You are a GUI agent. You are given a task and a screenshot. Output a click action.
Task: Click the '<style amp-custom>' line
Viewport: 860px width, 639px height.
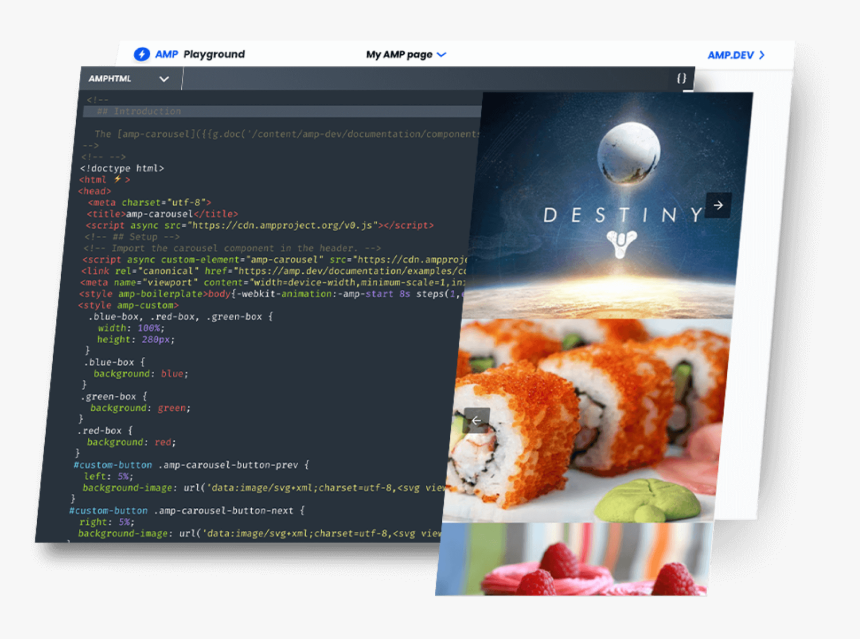click(x=128, y=306)
